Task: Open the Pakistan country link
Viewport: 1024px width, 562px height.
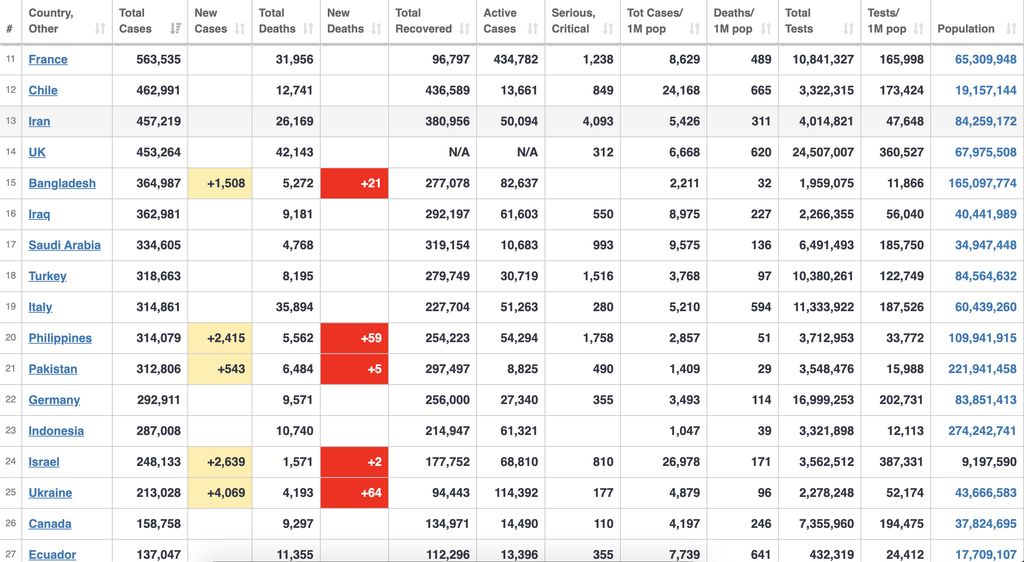Action: pos(53,369)
